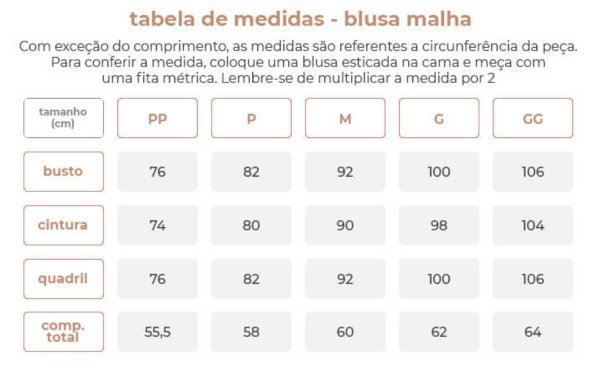This screenshot has height=368, width=600.
Task: Select the GG size header
Action: [x=533, y=118]
